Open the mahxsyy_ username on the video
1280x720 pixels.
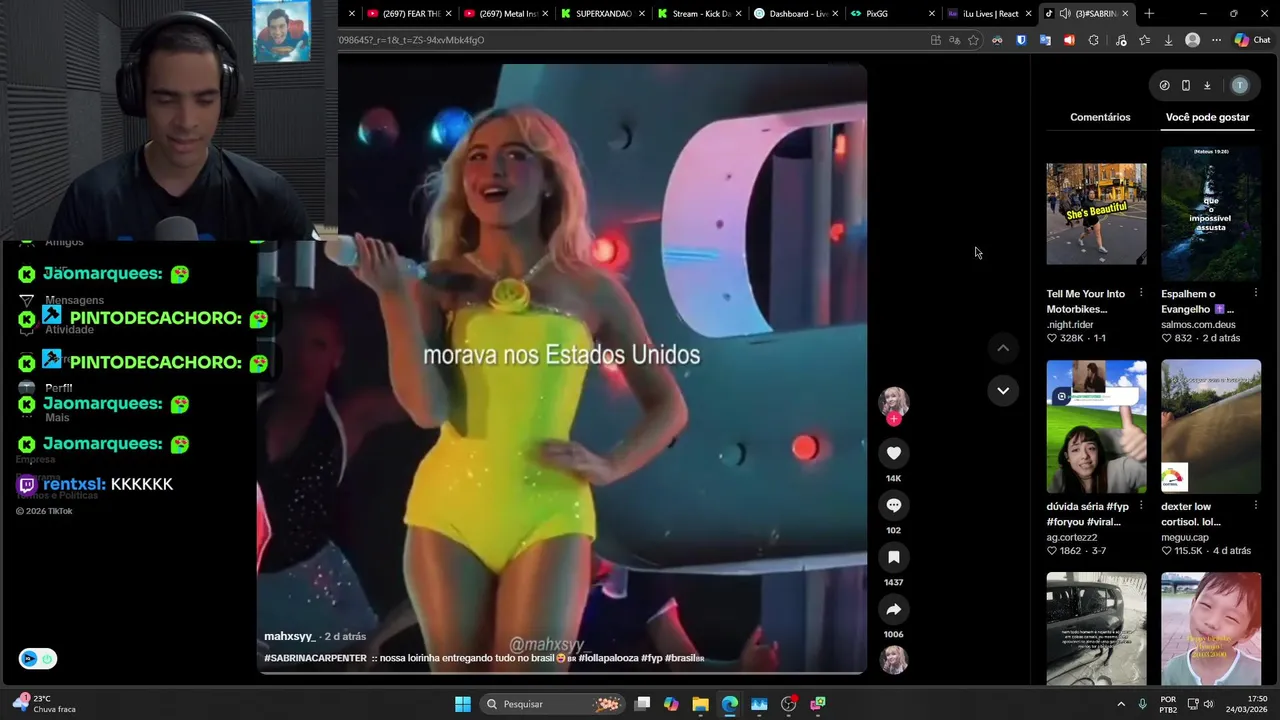point(289,636)
